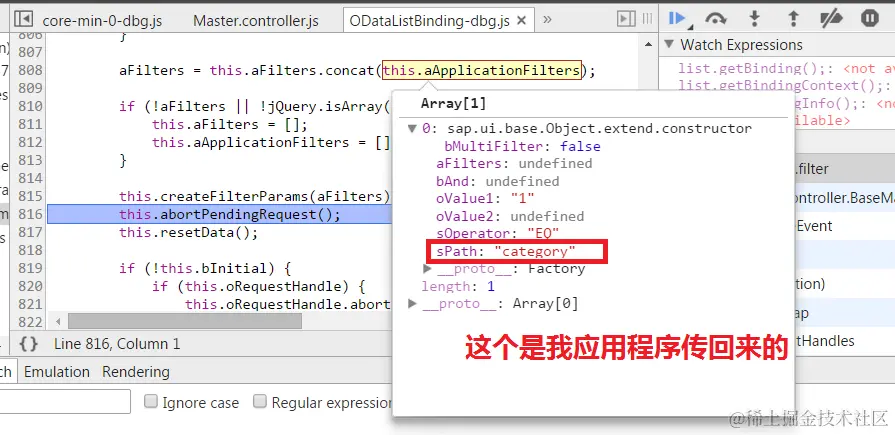Image resolution: width=895 pixels, height=435 pixels.
Task: Switch to the Master.controller.js tab
Action: click(x=256, y=21)
